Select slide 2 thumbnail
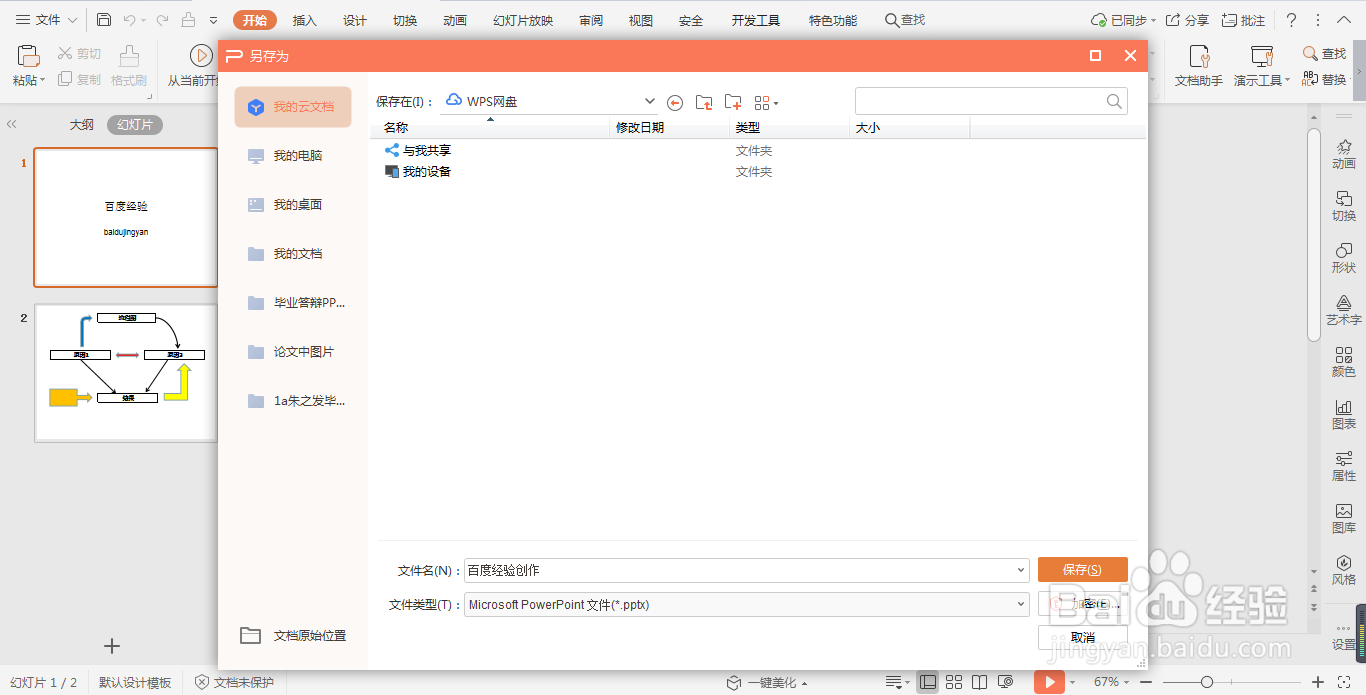Viewport: 1366px width, 695px height. (126, 373)
